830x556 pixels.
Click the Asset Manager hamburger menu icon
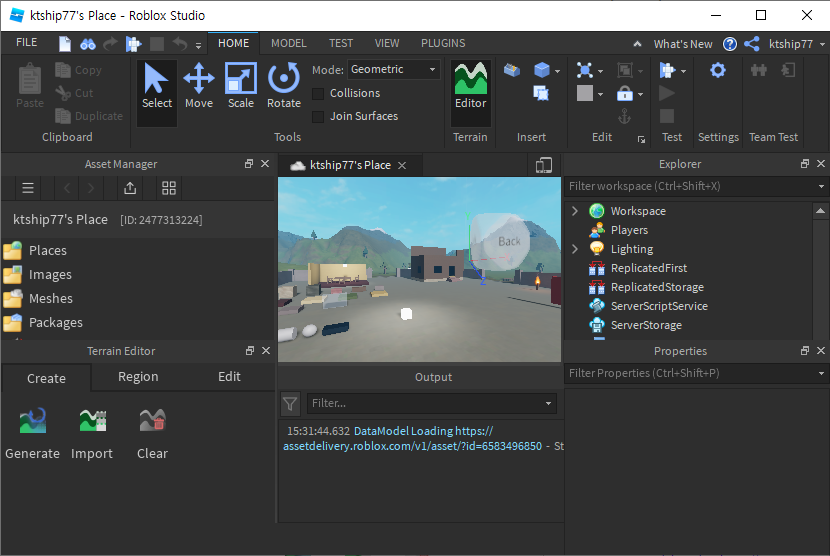tap(28, 188)
